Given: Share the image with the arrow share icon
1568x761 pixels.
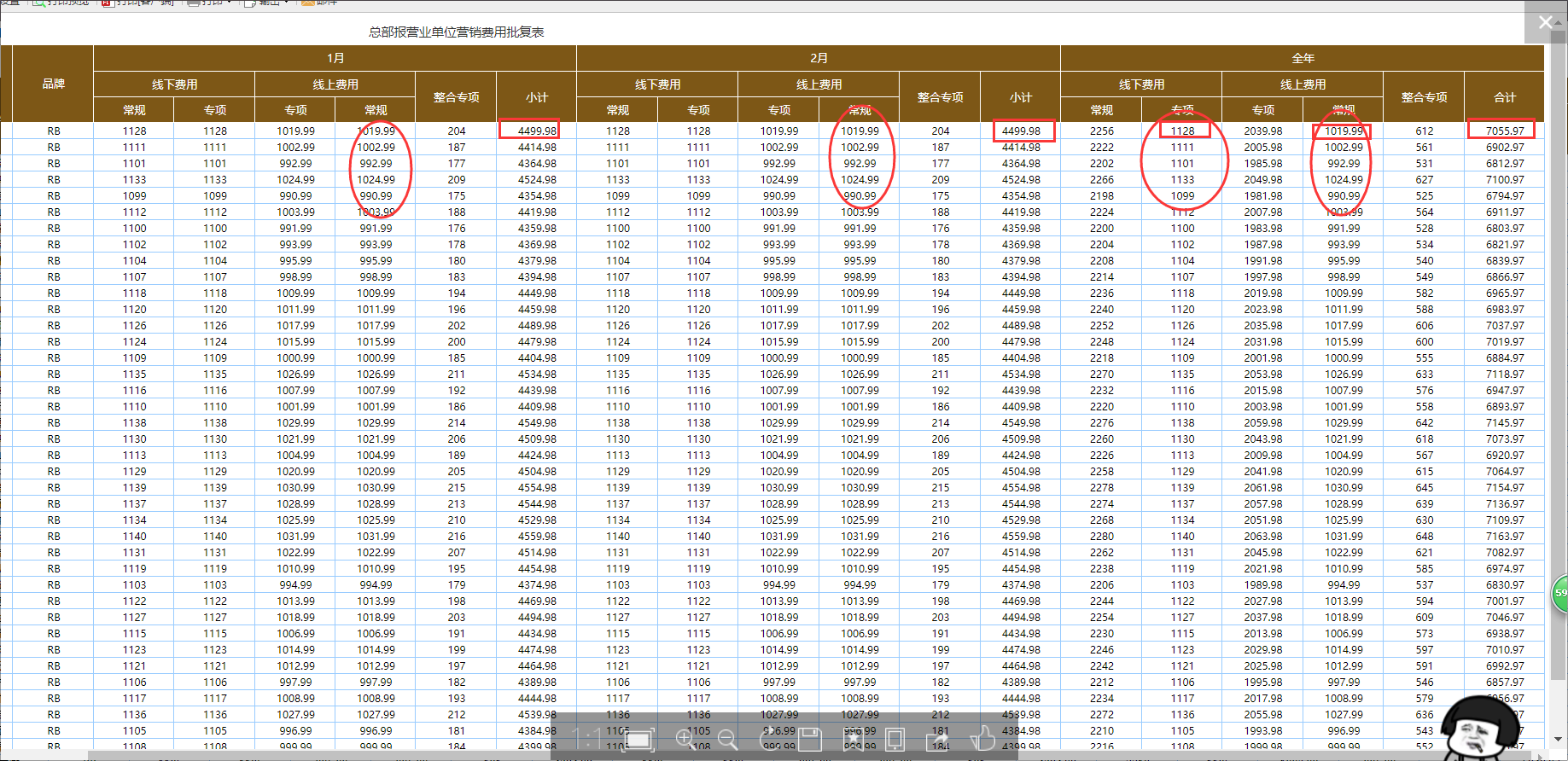Looking at the screenshot, I should (938, 739).
